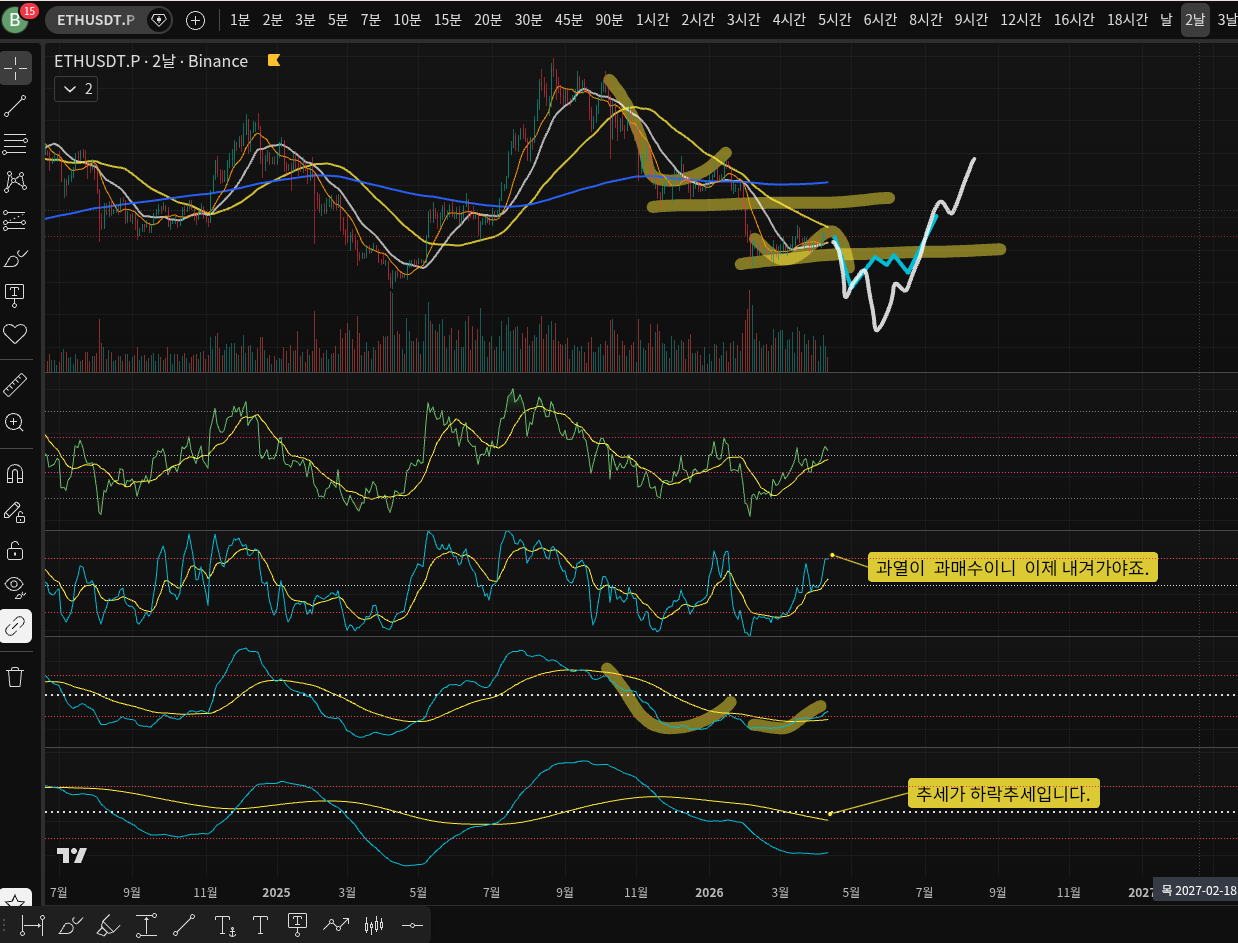Open the user profile menu with 15 badge
The width and height of the screenshot is (1238, 943).
(x=19, y=19)
